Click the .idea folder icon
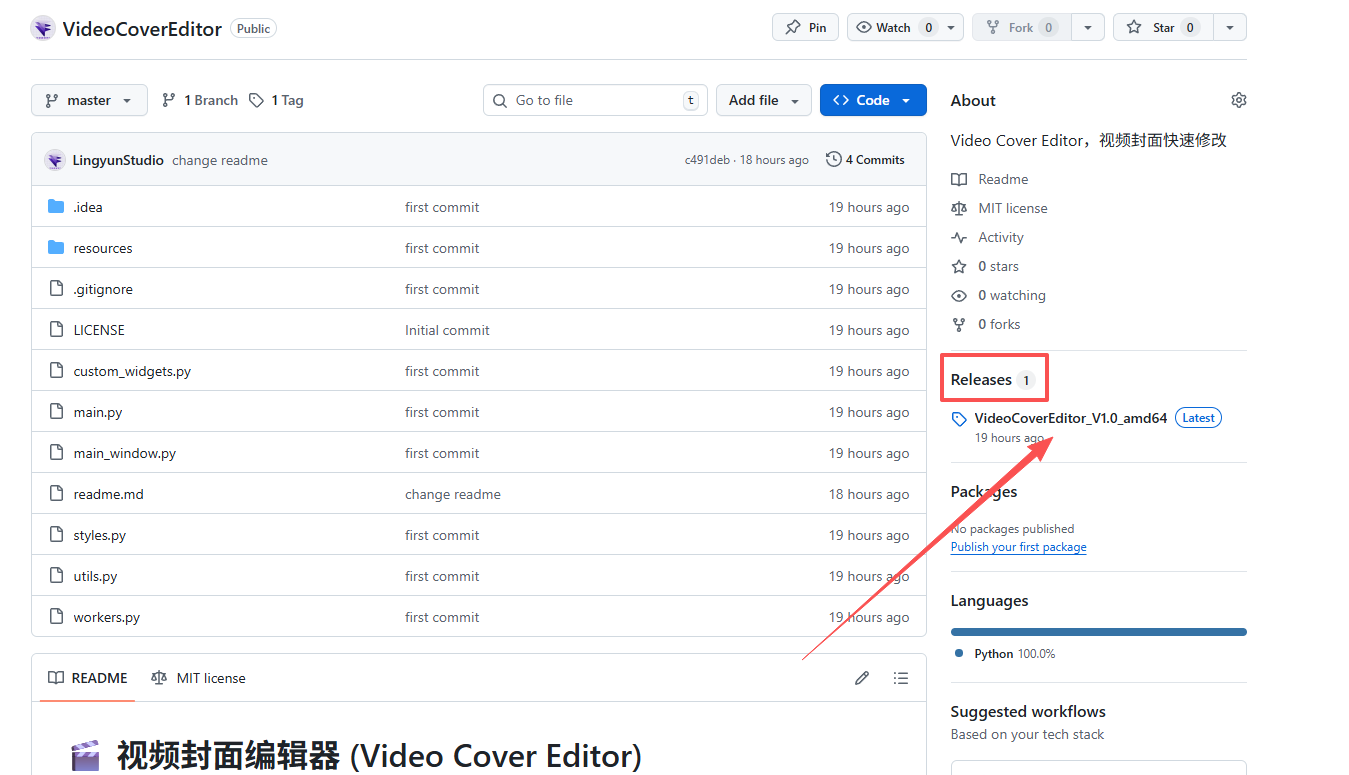The image size is (1349, 775). click(x=56, y=207)
